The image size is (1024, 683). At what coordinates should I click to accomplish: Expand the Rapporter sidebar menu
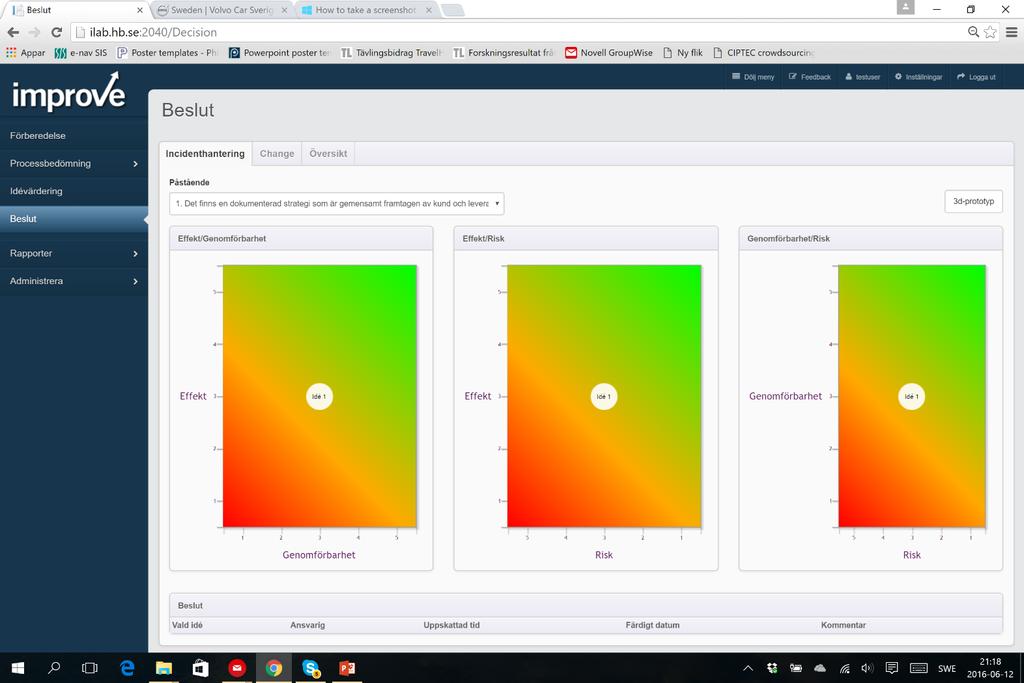coord(74,253)
